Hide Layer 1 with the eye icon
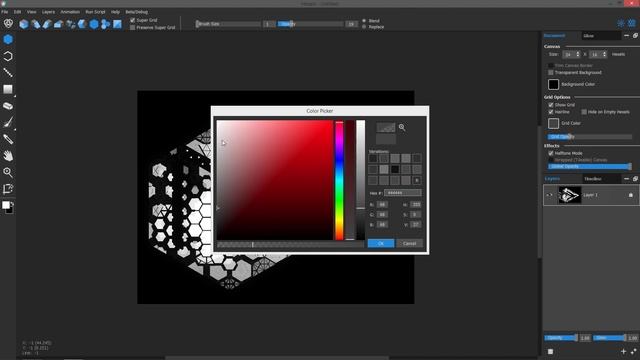 pos(549,195)
